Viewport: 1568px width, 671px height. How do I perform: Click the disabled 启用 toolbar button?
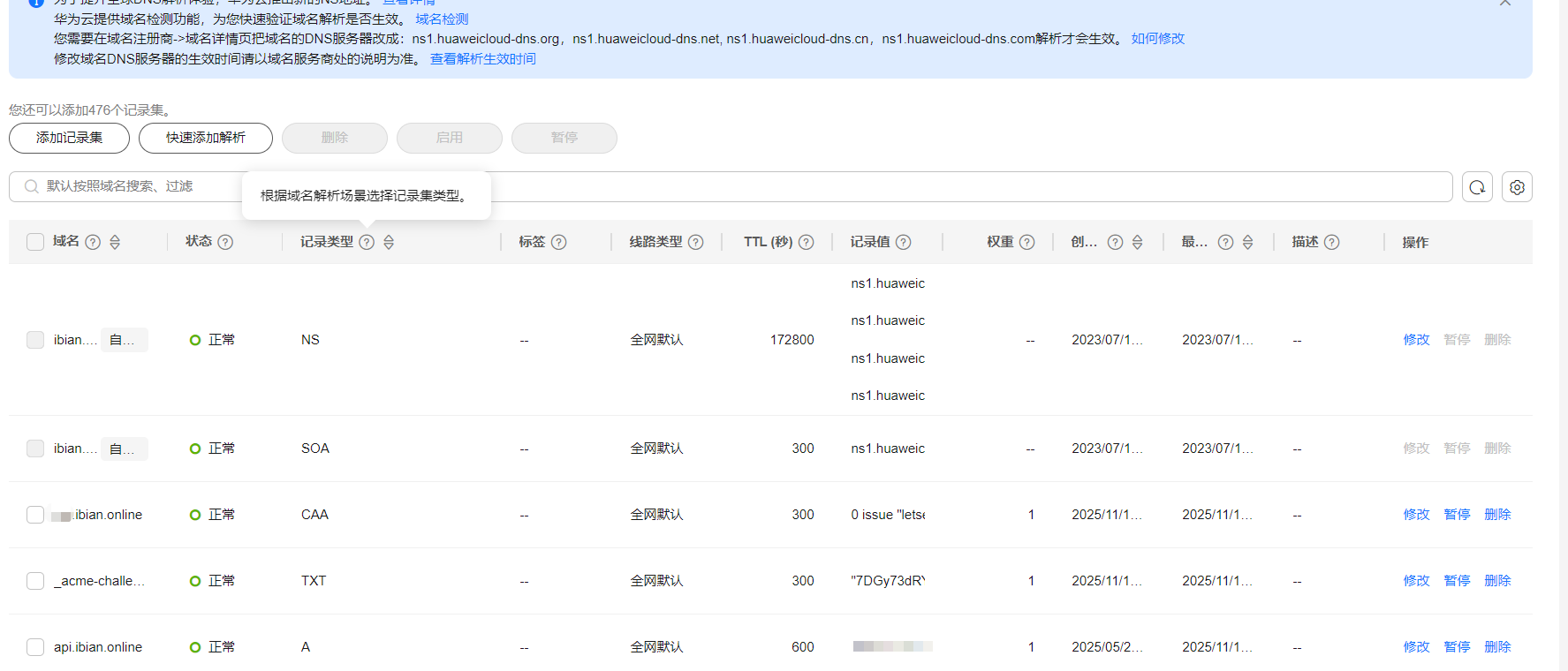[450, 138]
